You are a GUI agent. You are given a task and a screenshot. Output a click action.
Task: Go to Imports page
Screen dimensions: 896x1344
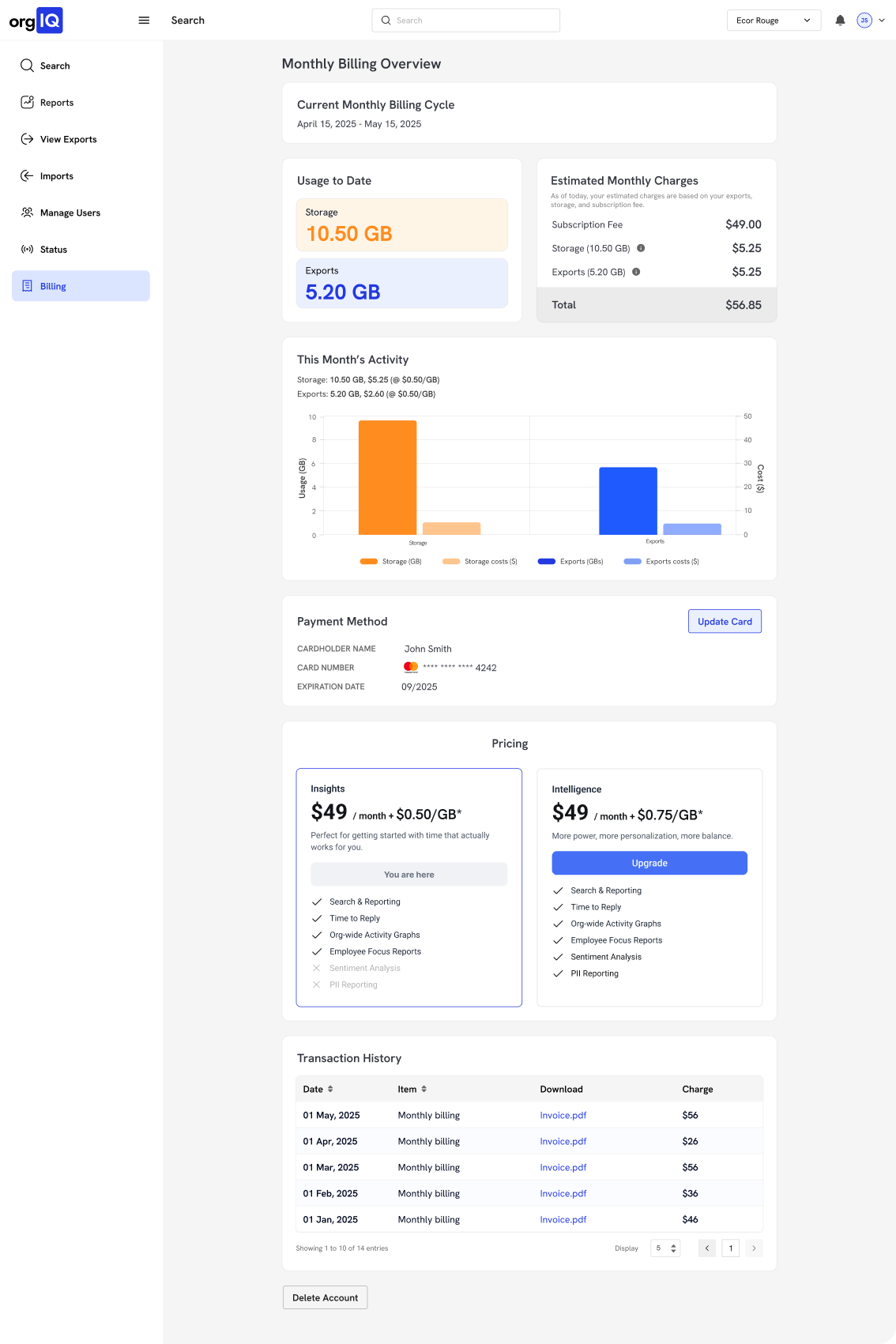tap(81, 175)
